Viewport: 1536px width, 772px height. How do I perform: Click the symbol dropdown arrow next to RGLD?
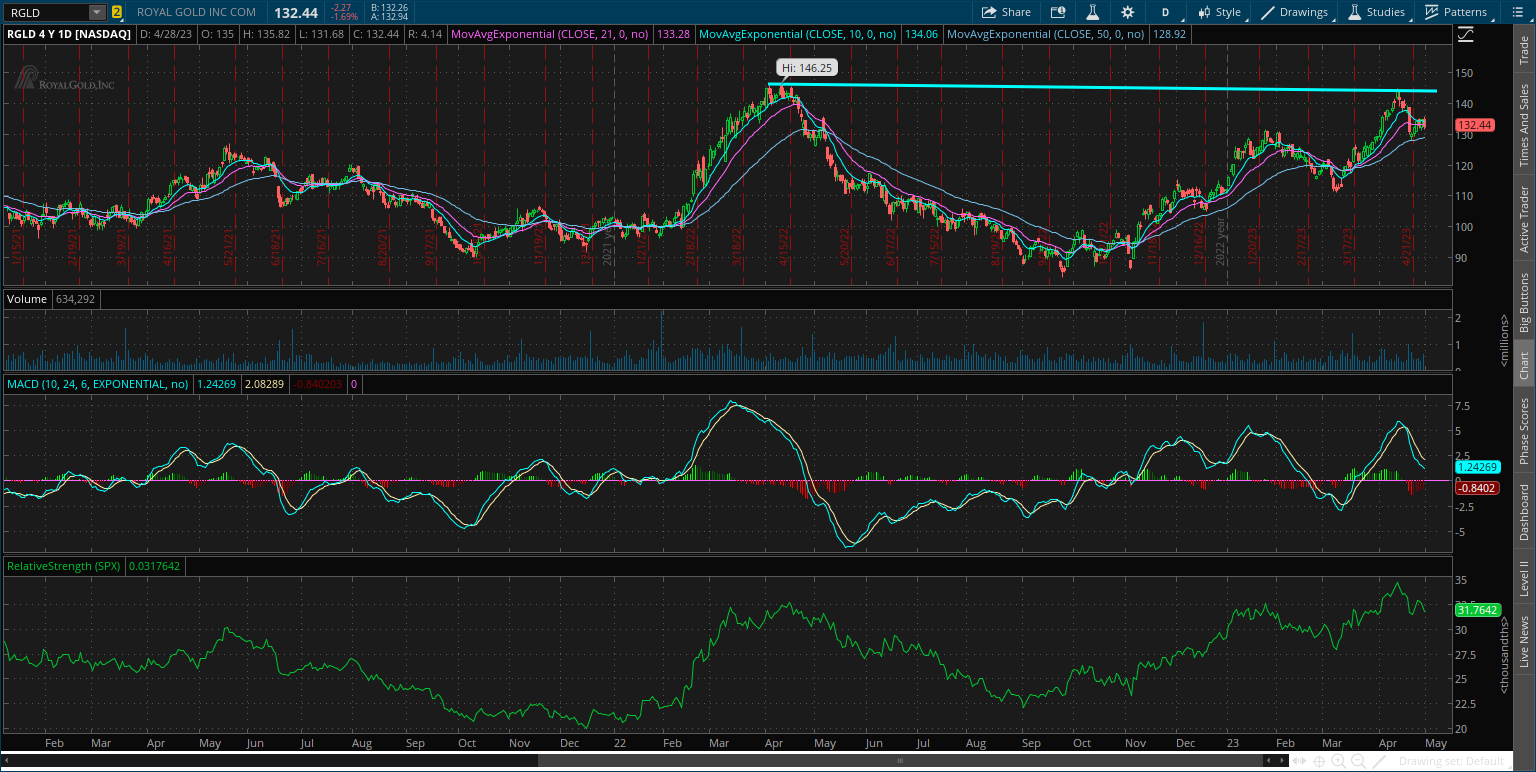(x=96, y=12)
